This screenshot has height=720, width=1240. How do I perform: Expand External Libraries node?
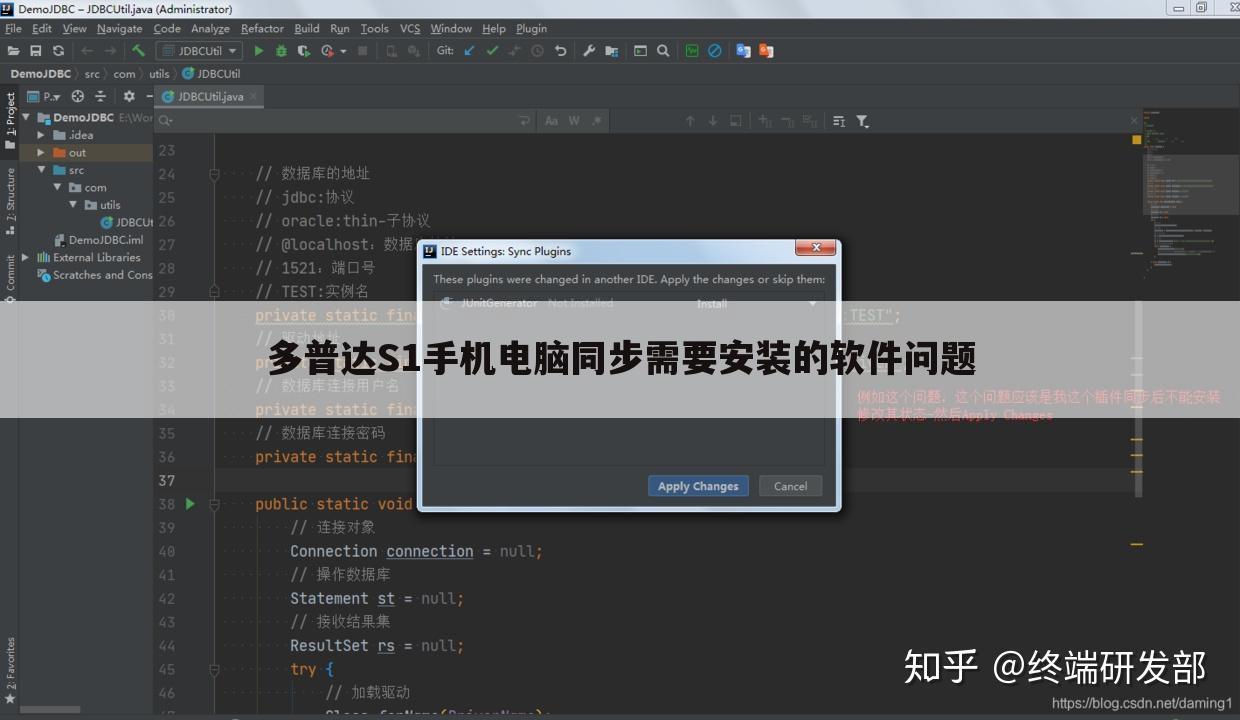[x=27, y=257]
